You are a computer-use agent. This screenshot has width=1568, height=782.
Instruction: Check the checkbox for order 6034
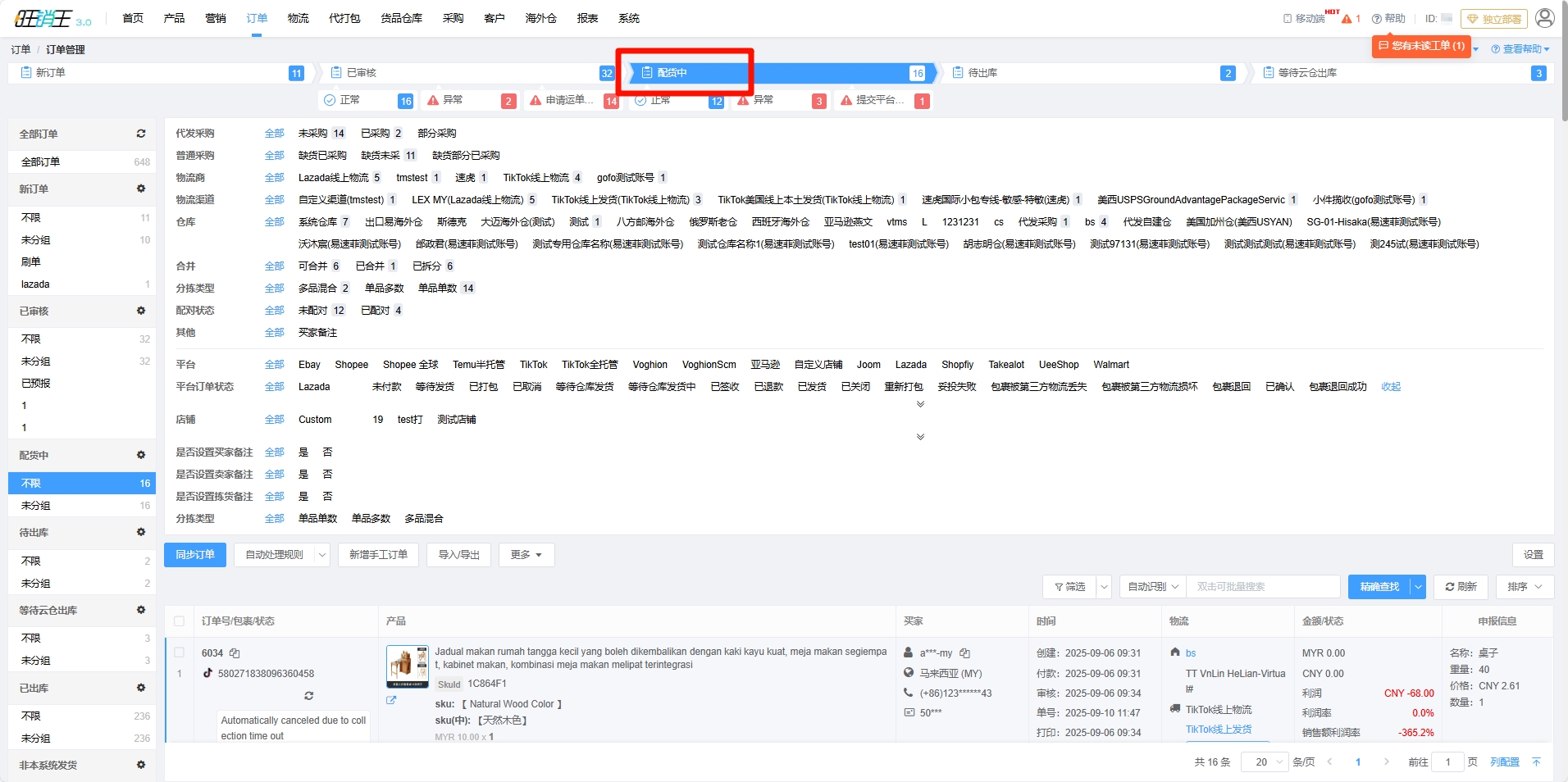180,652
